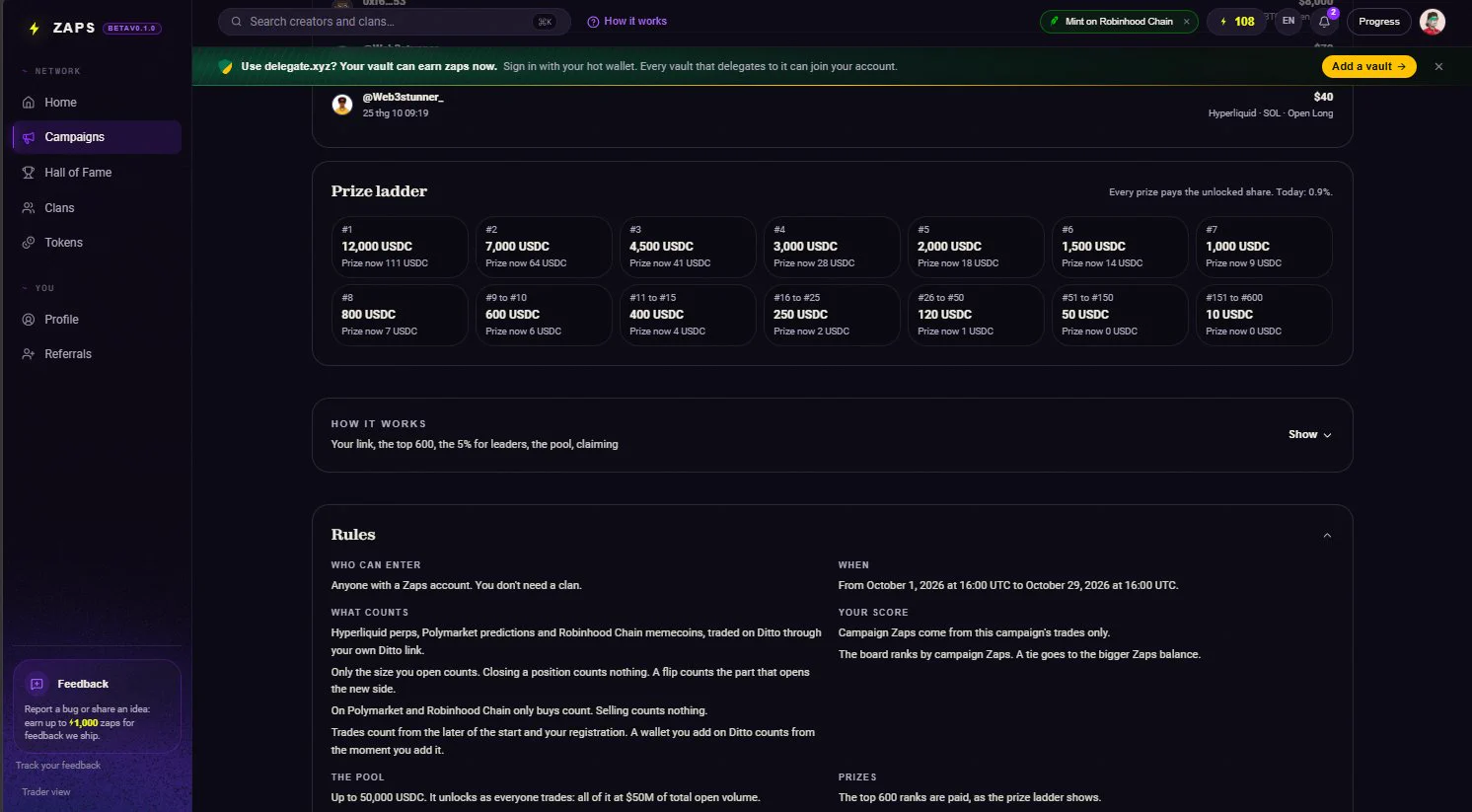Focus the Search creators and clans field

click(395, 22)
